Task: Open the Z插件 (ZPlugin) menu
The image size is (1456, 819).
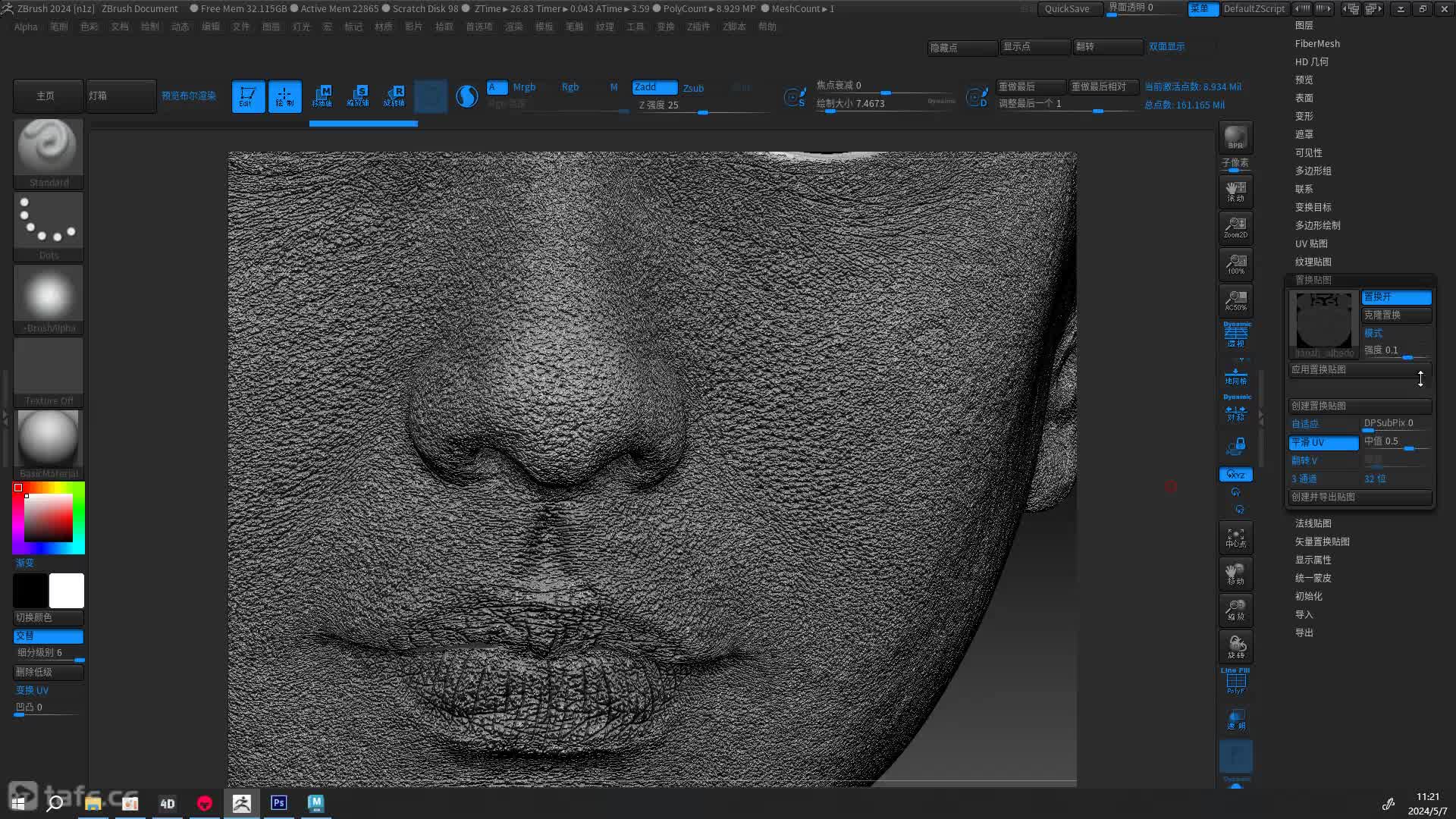Action: tap(698, 27)
